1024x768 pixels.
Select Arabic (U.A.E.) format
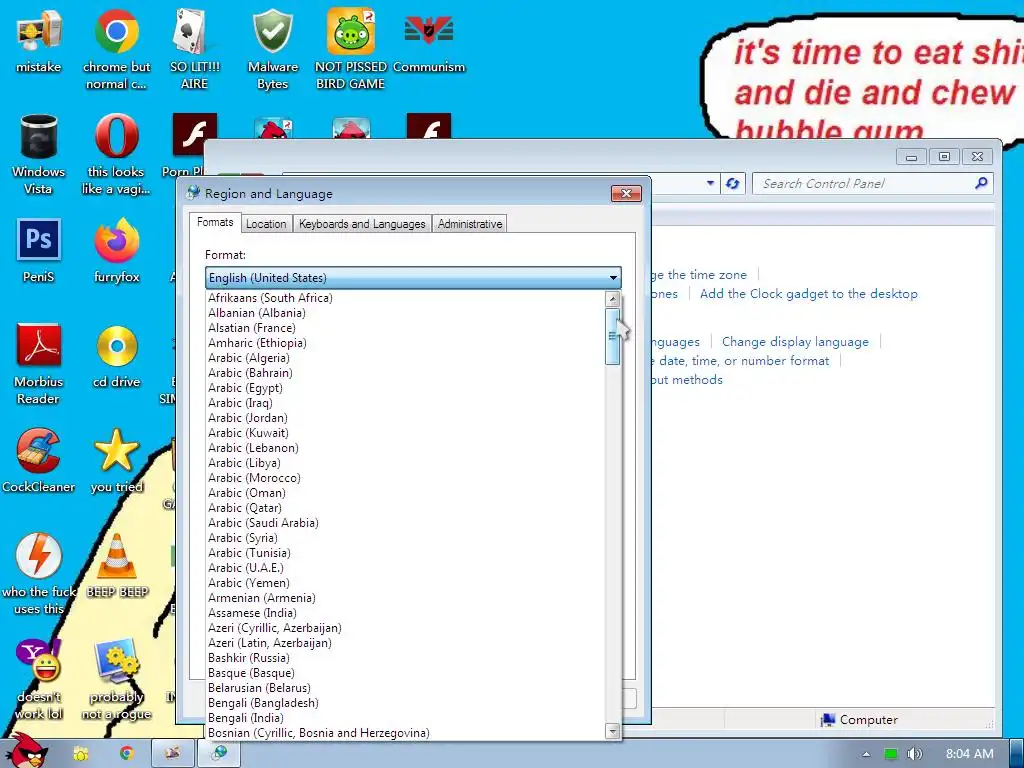point(406,568)
